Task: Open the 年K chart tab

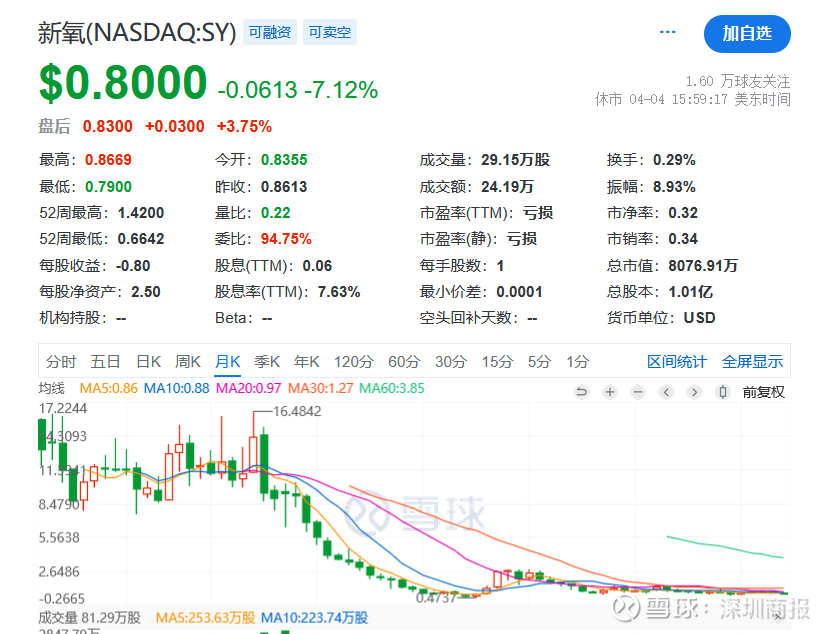Action: click(x=306, y=362)
